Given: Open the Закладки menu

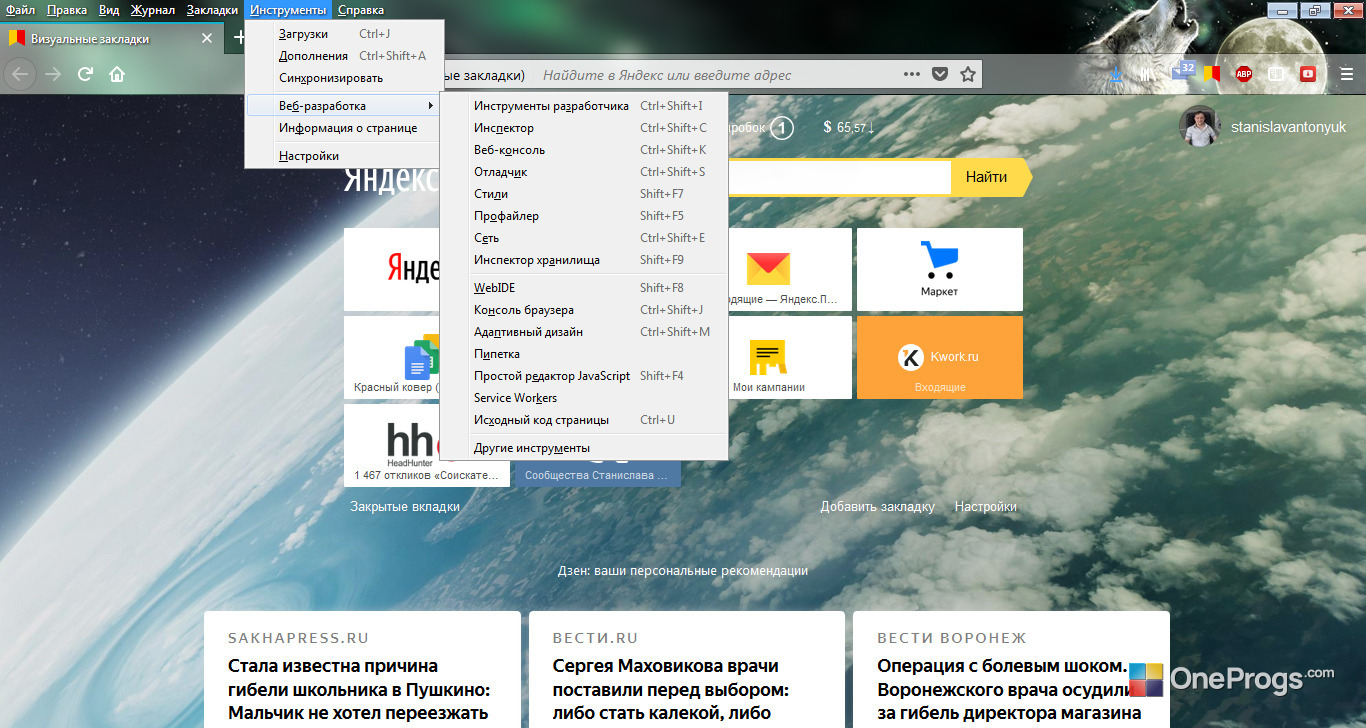Looking at the screenshot, I should (x=212, y=10).
